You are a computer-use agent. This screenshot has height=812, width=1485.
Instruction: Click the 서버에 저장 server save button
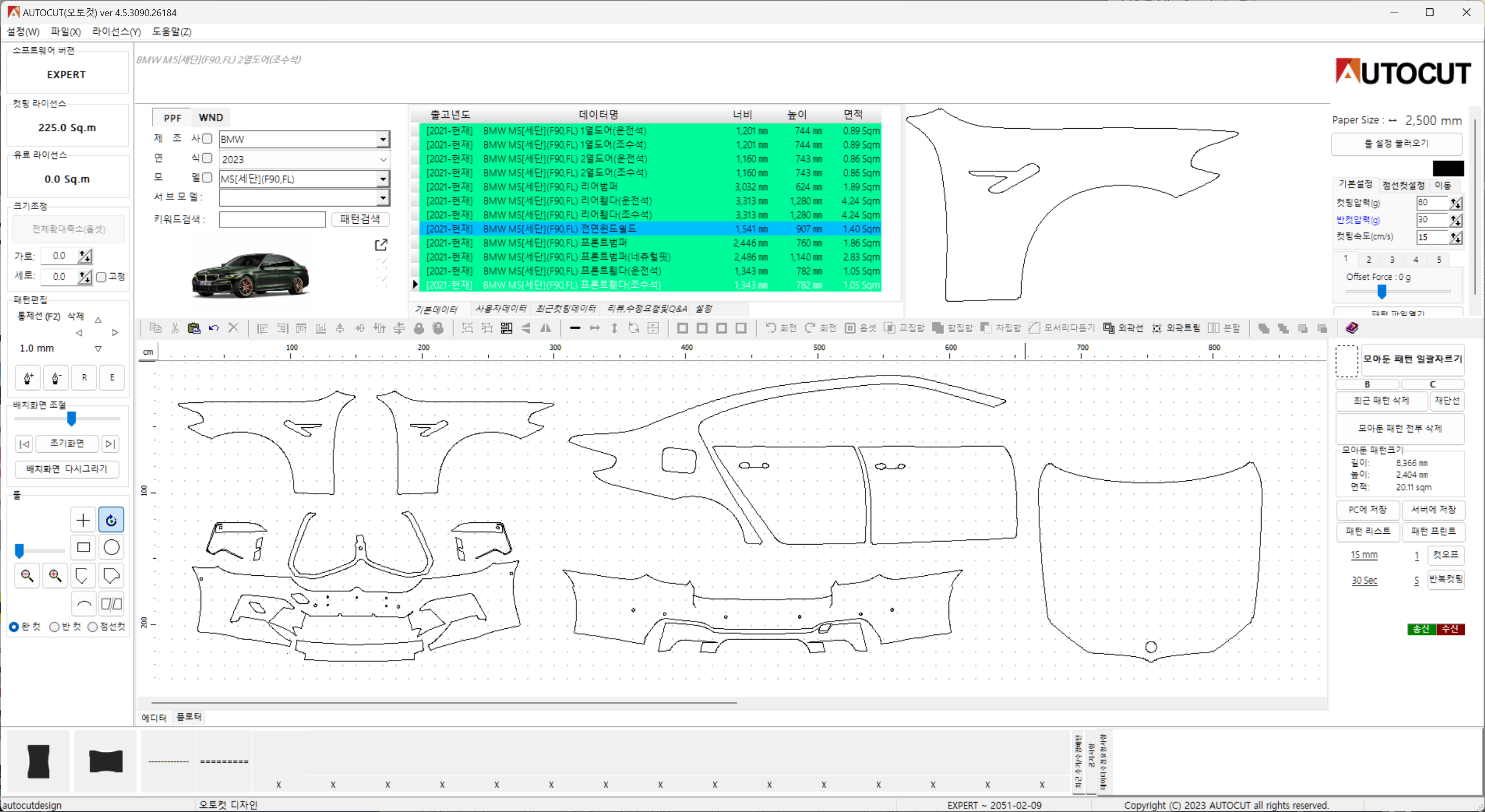tap(1433, 510)
